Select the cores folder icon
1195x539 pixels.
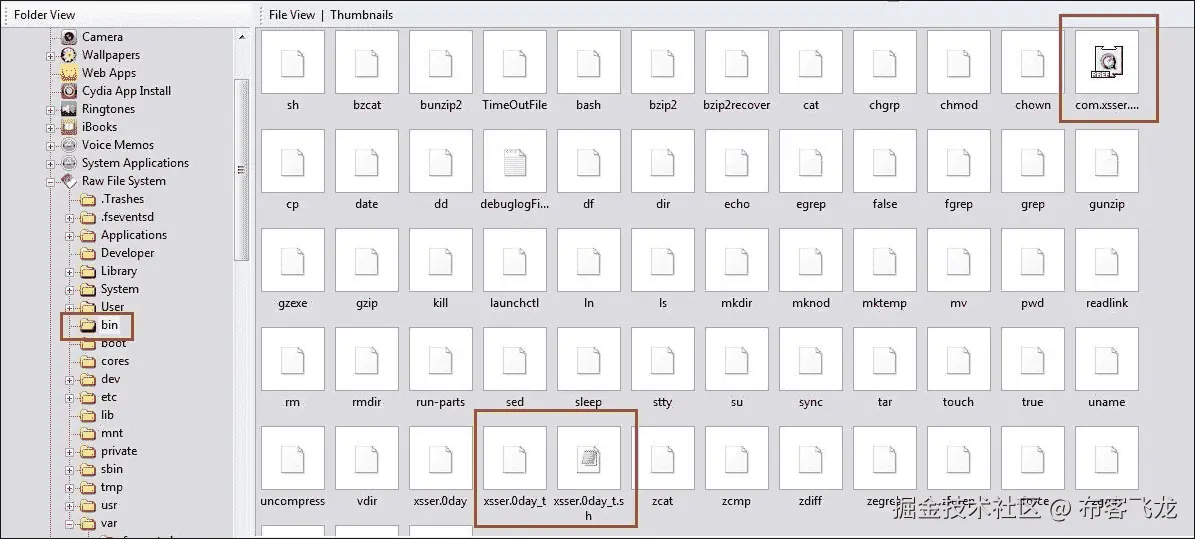(x=88, y=361)
